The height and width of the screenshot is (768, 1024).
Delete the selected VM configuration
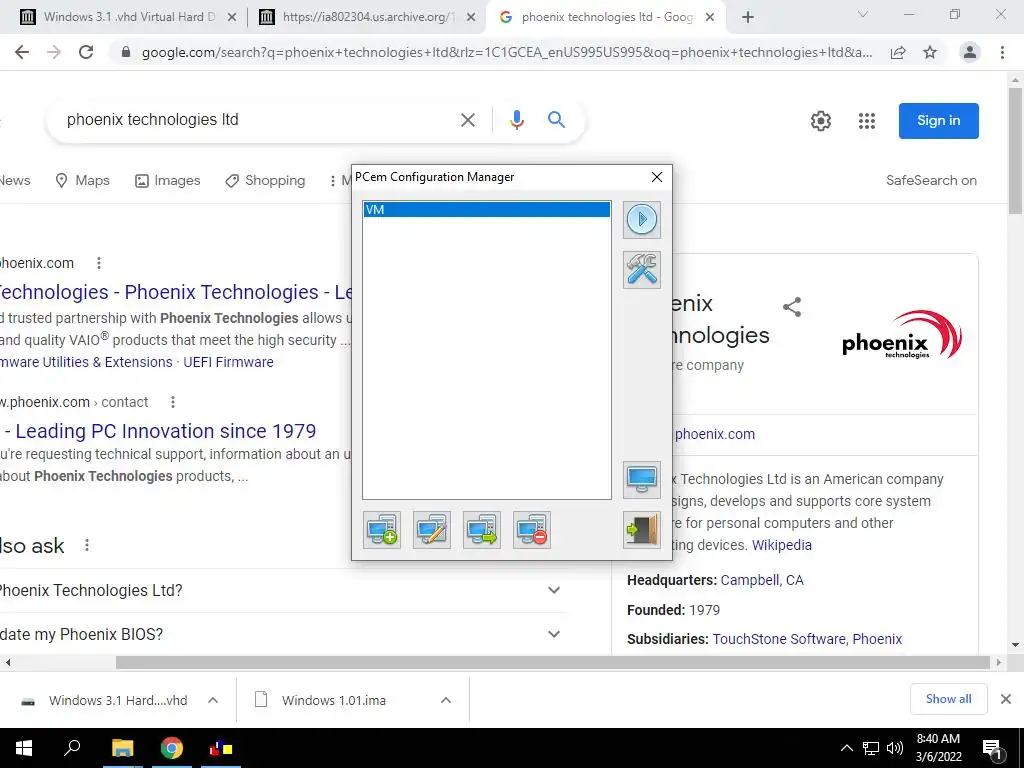(532, 530)
